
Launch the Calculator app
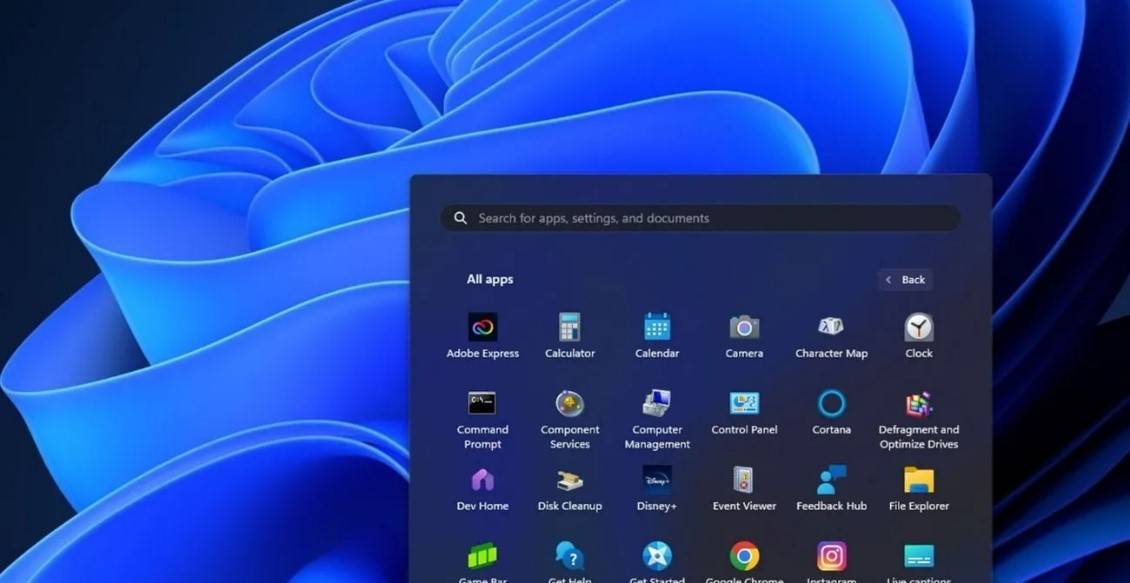coord(569,328)
